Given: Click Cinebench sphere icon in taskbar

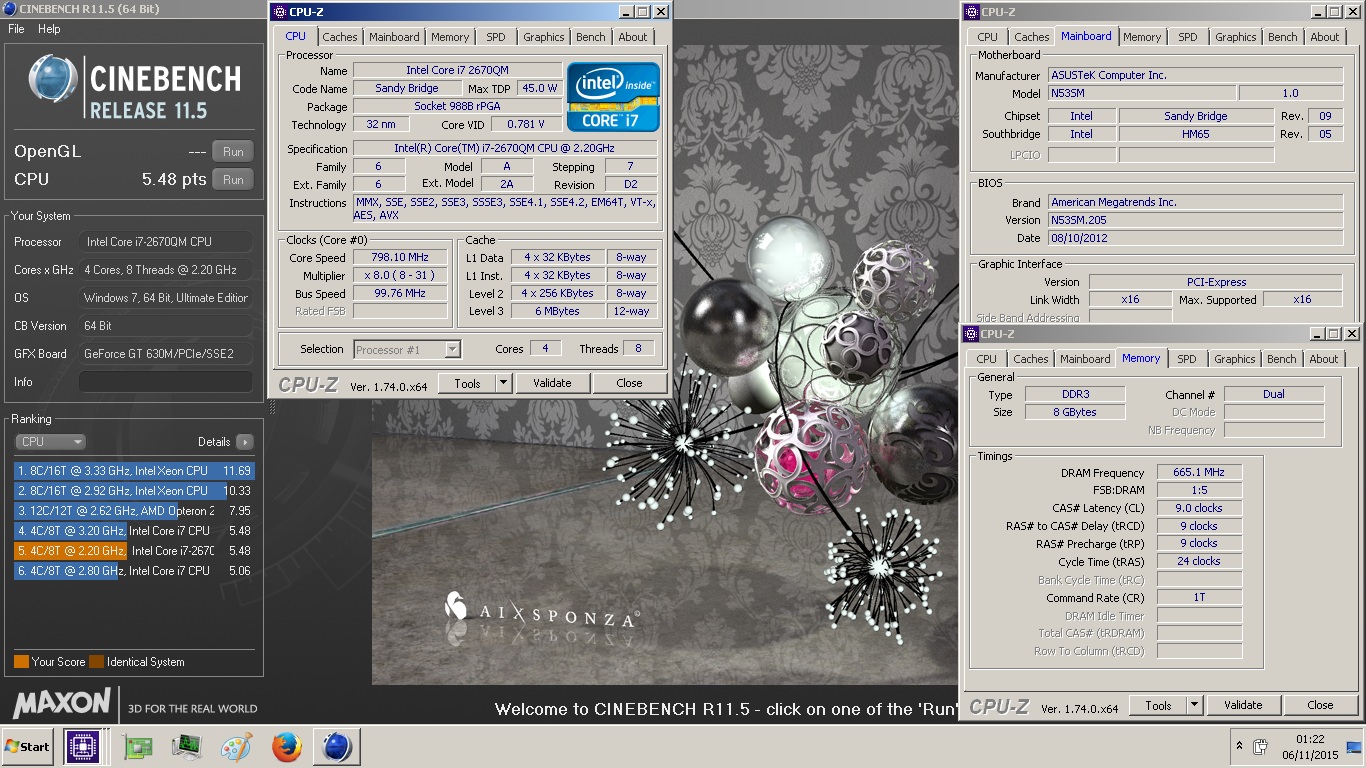Looking at the screenshot, I should [x=337, y=747].
